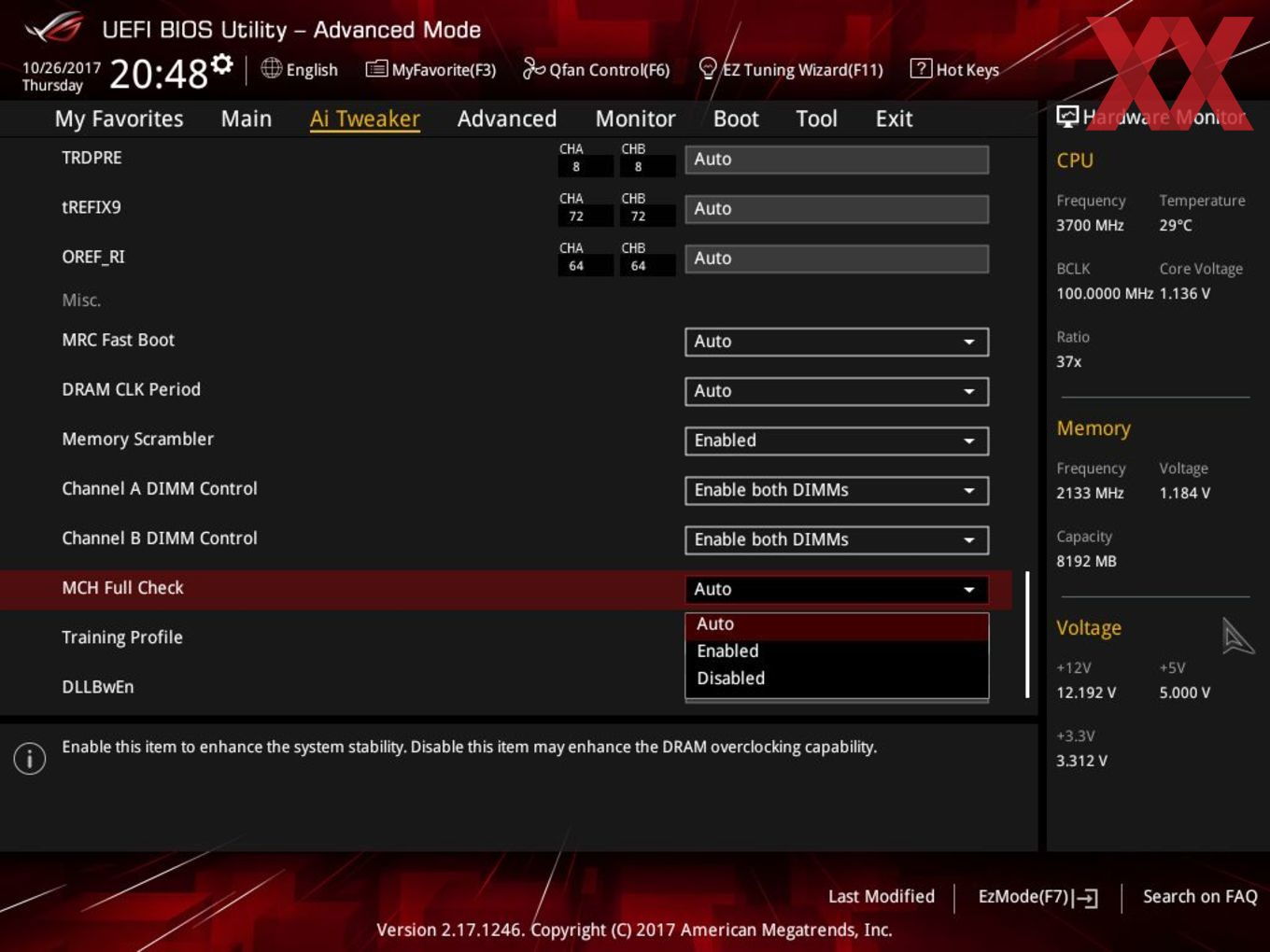Click EzMode(F7) button text

1023,896
